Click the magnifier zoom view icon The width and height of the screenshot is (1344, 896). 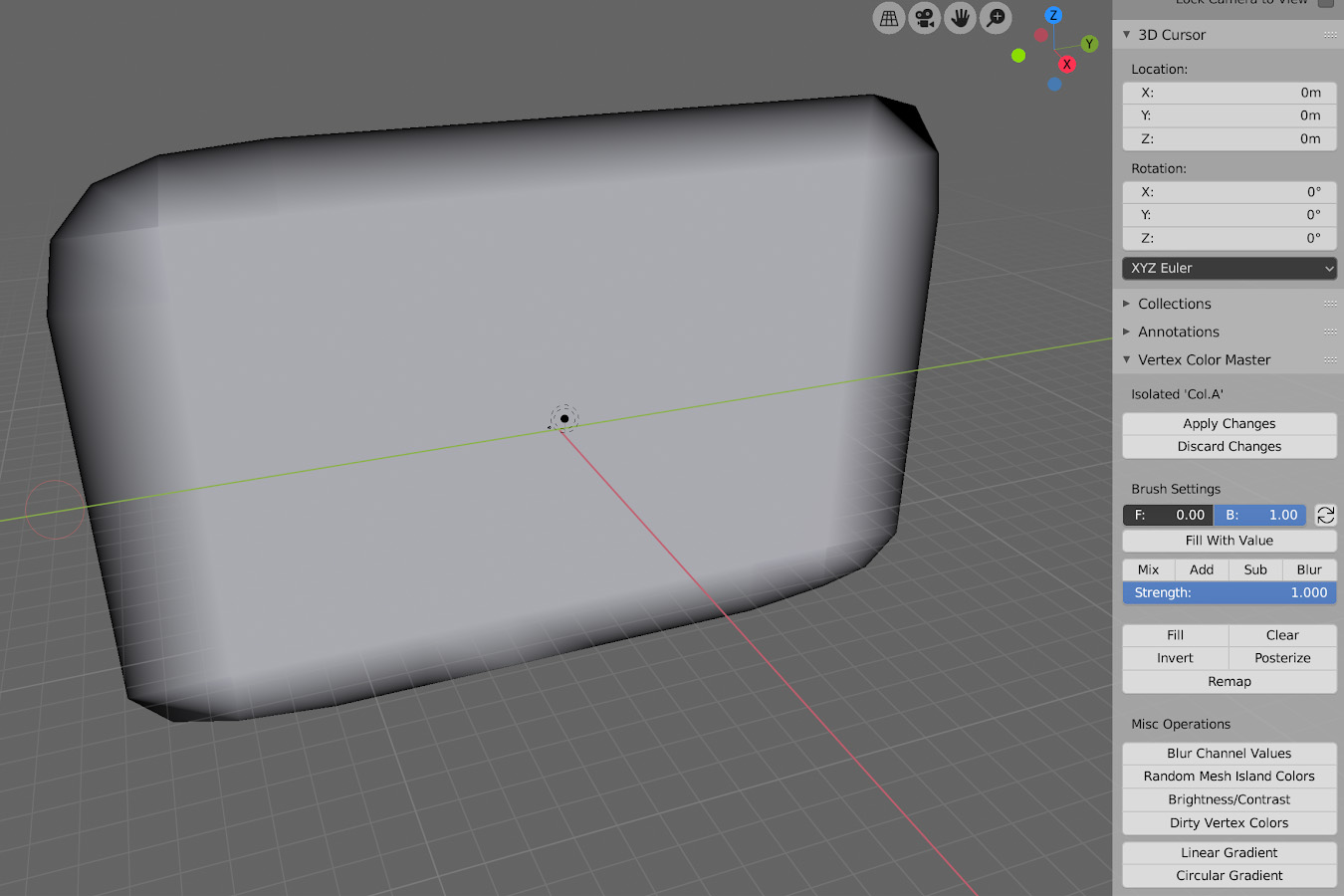[x=996, y=18]
